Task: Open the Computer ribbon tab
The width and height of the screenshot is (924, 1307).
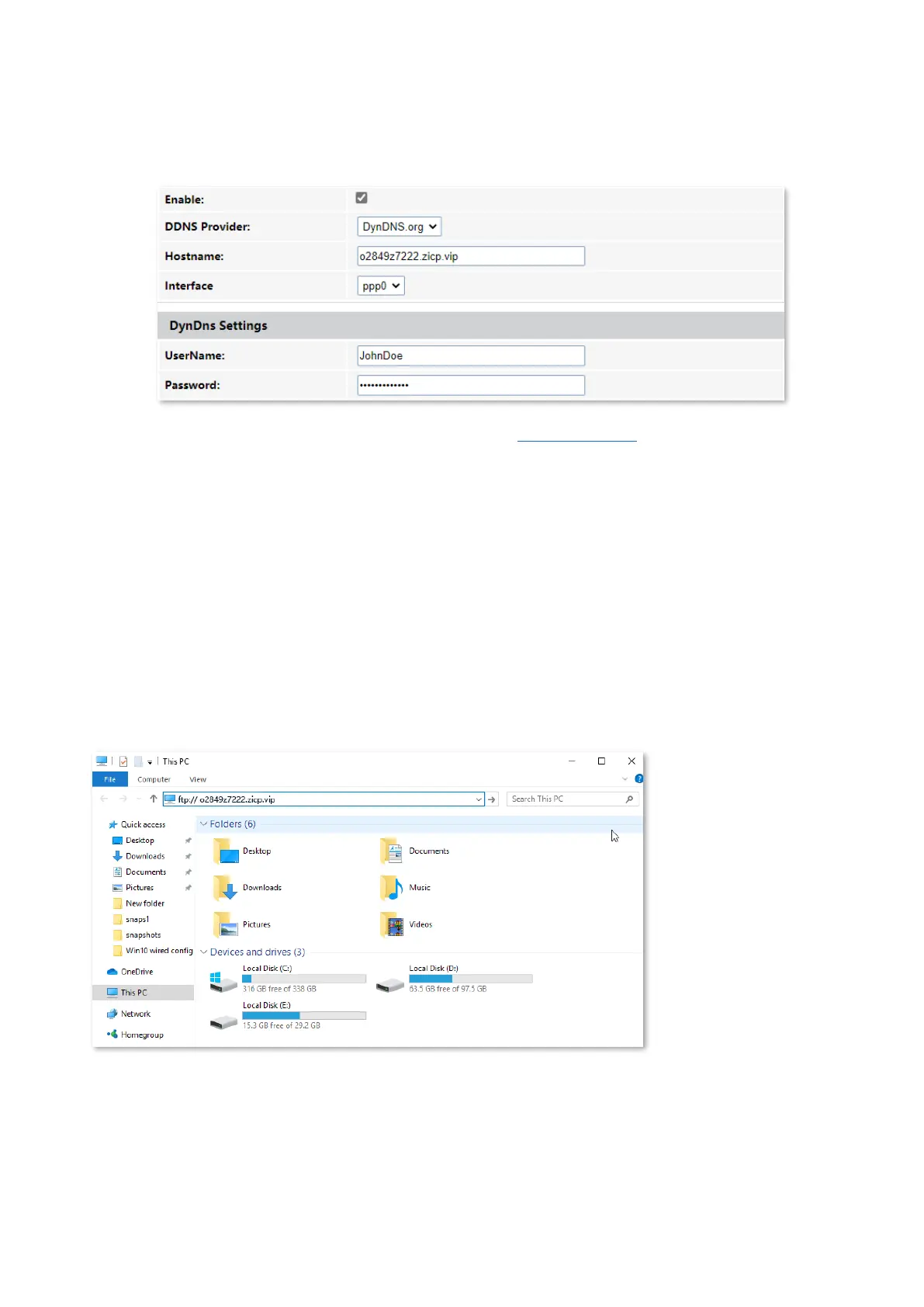Action: tap(154, 779)
